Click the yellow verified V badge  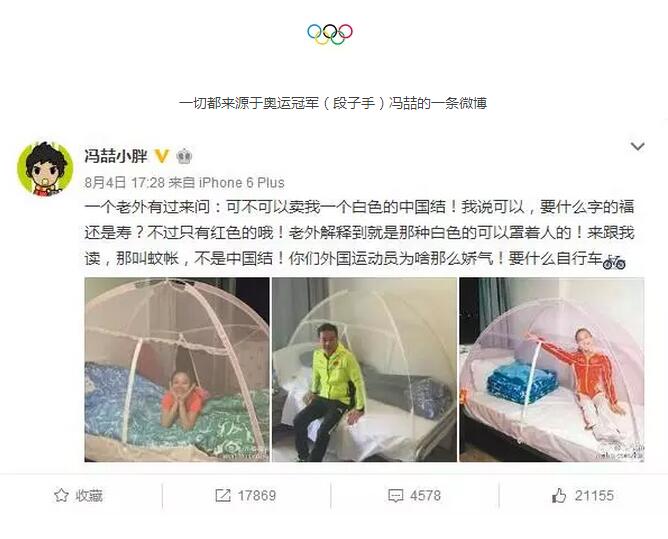pyautogui.click(x=161, y=156)
